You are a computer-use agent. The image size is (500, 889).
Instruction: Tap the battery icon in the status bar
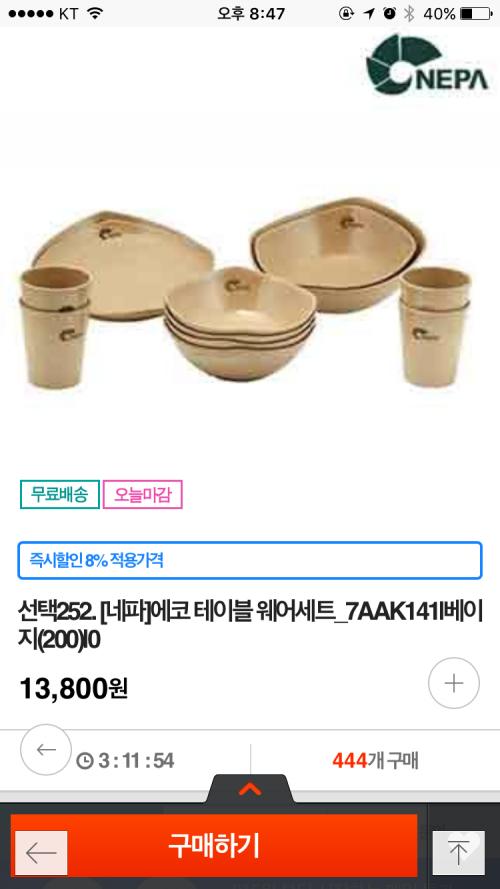click(476, 14)
